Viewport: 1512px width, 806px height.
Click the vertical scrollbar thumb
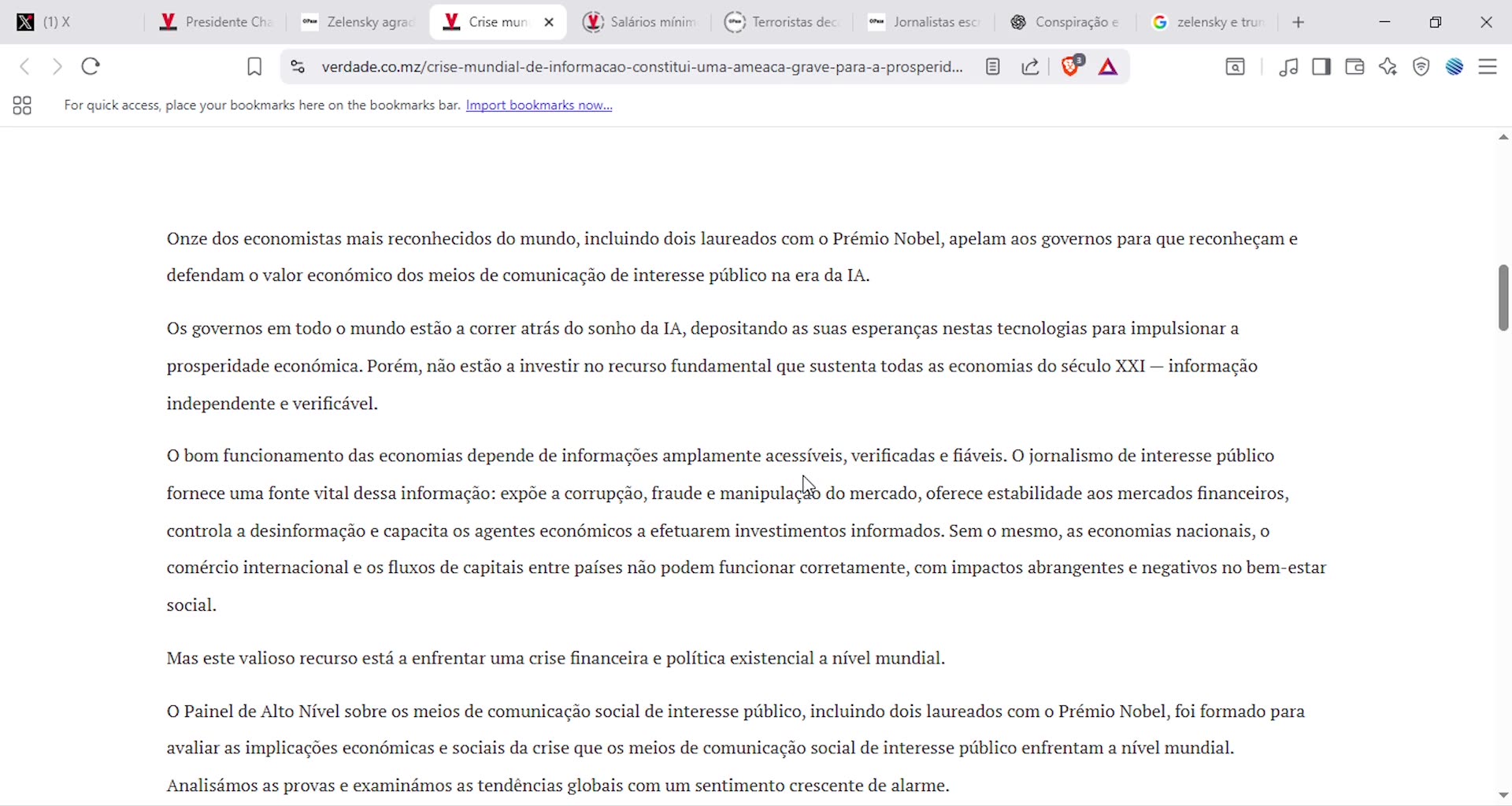(x=1503, y=298)
